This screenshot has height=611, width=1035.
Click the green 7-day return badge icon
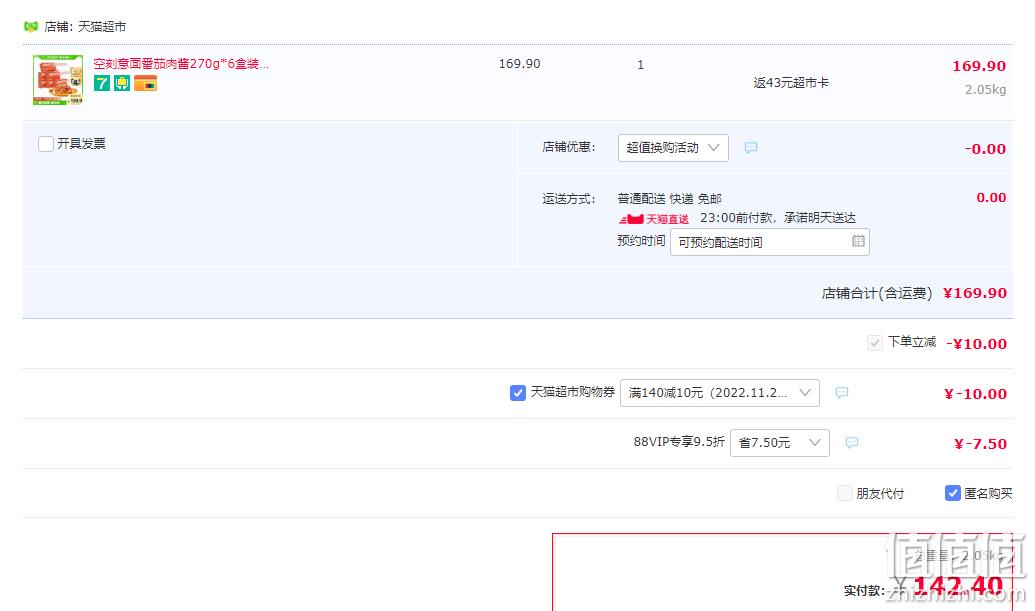102,83
